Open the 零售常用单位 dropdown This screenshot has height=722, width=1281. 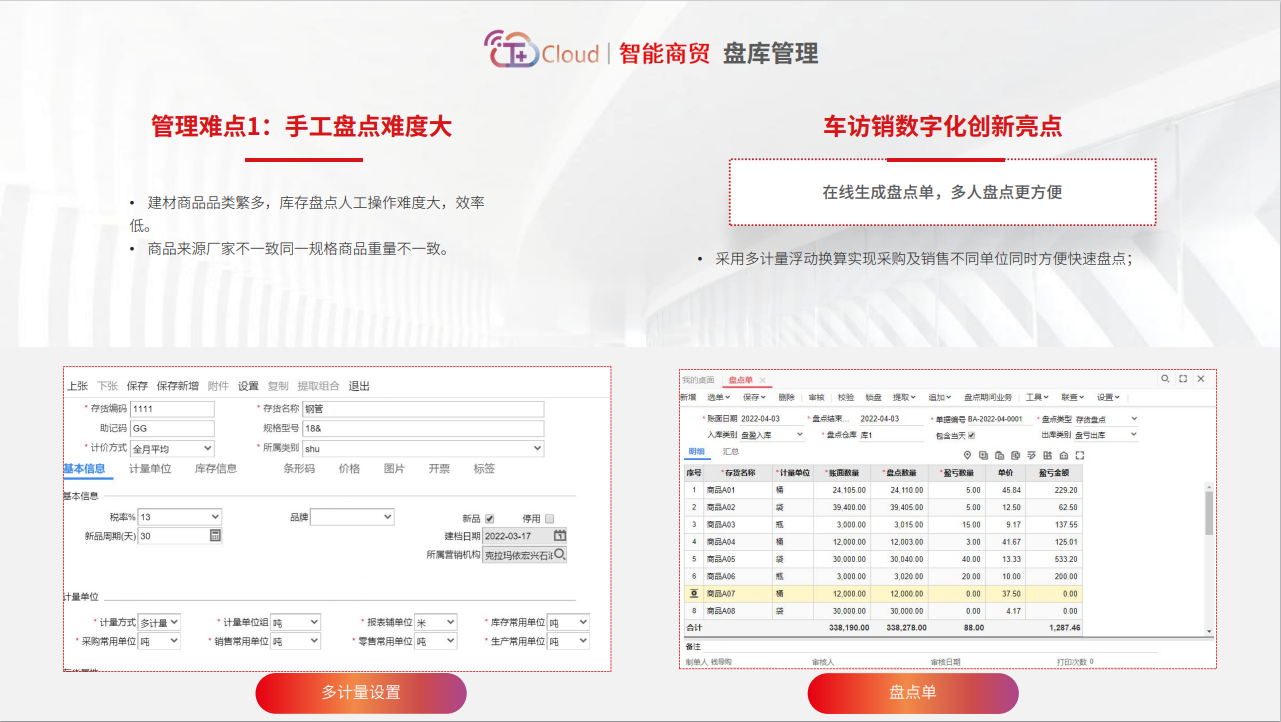tap(436, 641)
